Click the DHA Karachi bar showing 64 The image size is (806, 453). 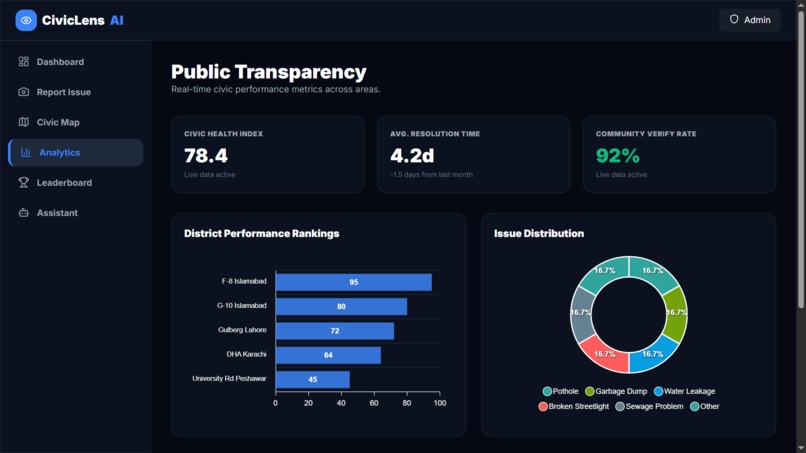(328, 355)
